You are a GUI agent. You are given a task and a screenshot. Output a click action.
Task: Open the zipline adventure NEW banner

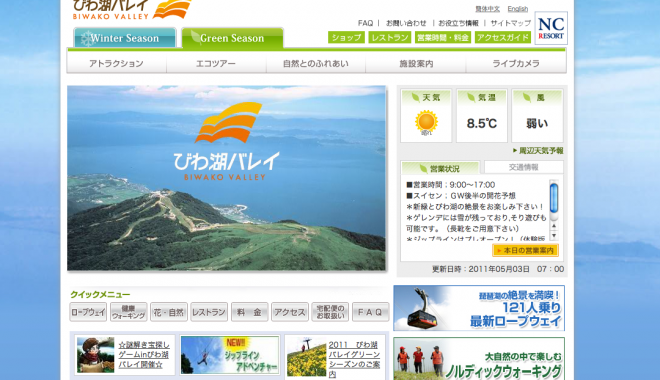(230, 355)
